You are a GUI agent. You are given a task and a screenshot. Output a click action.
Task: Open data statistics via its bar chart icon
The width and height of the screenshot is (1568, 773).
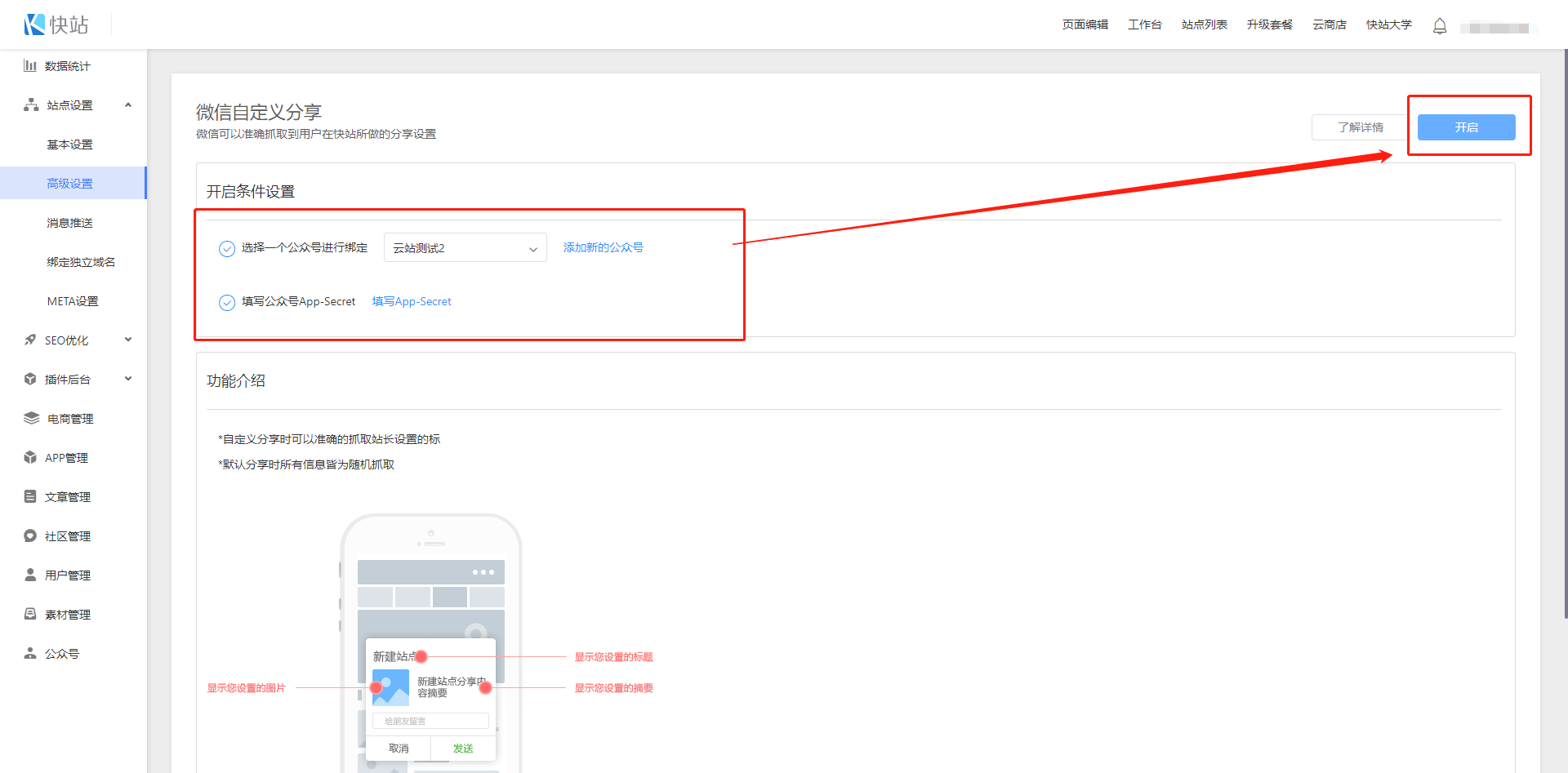click(x=30, y=66)
